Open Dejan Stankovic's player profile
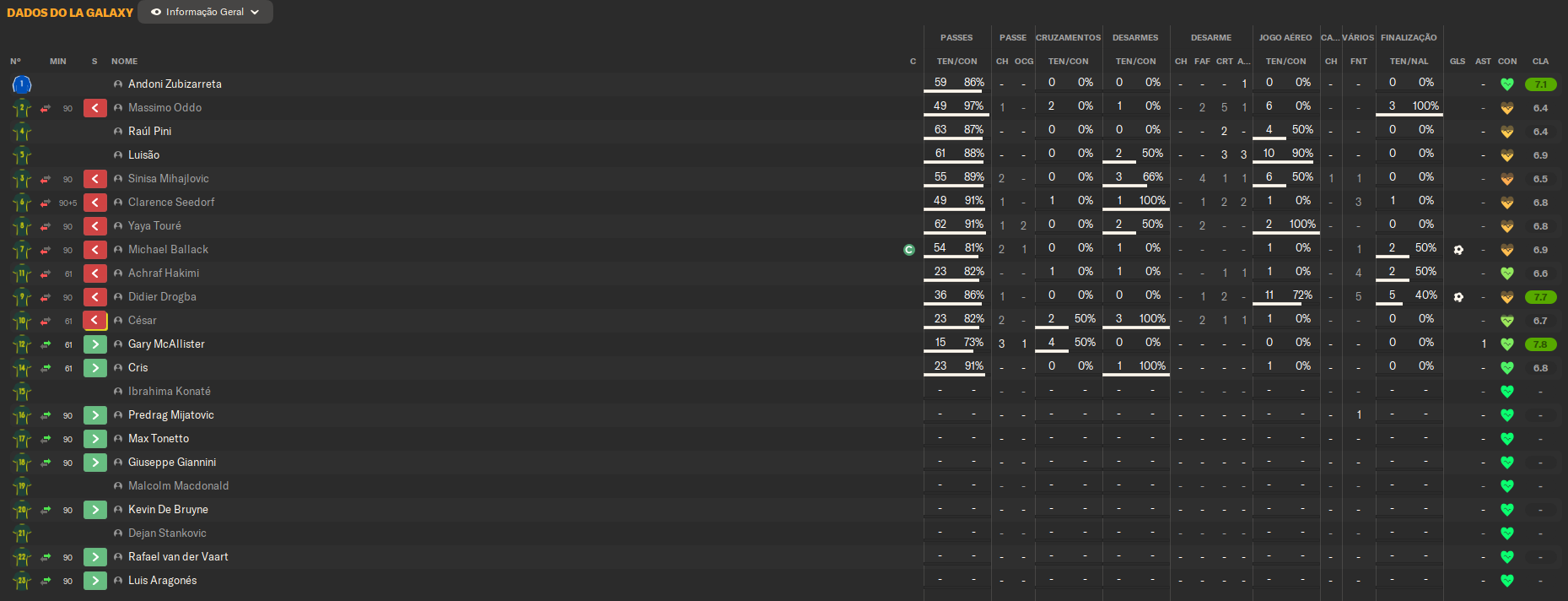Image resolution: width=1568 pixels, height=601 pixels. pos(167,533)
